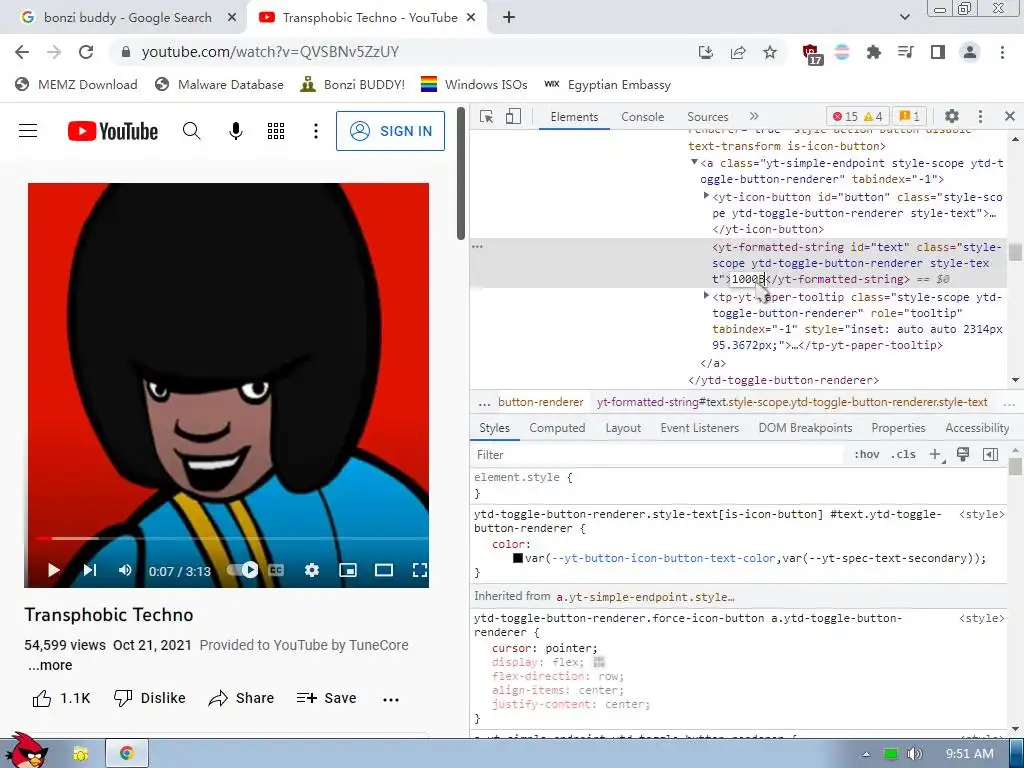Open the Properties sidebar tab
The width and height of the screenshot is (1024, 768).
899,428
